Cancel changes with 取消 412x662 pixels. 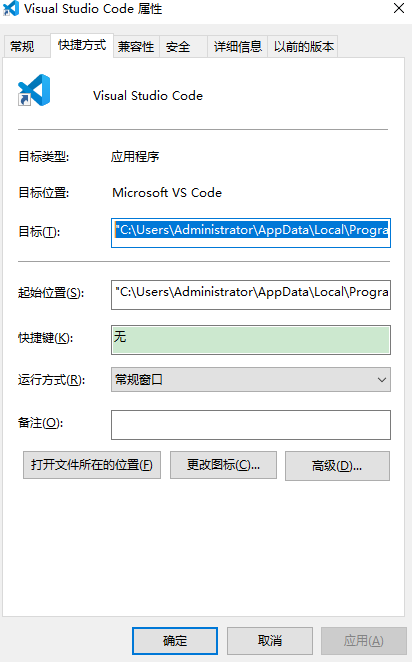click(x=270, y=640)
